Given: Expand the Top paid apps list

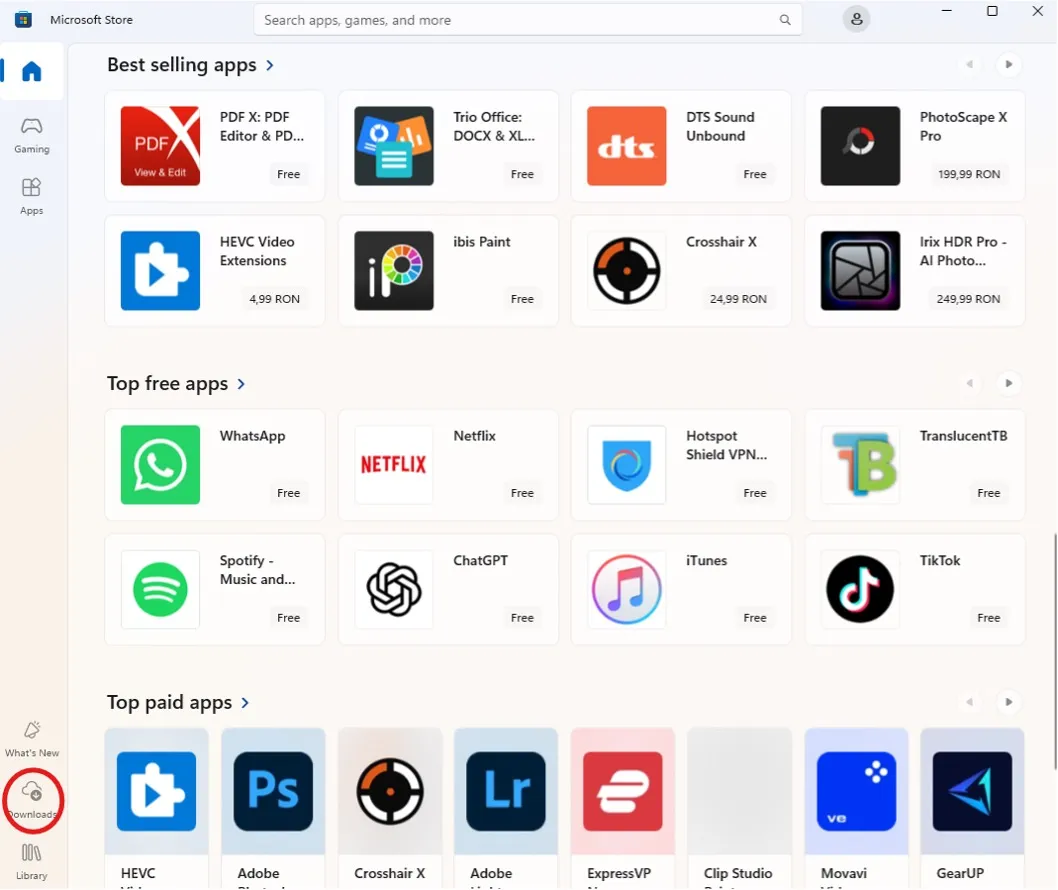Looking at the screenshot, I should [x=245, y=703].
